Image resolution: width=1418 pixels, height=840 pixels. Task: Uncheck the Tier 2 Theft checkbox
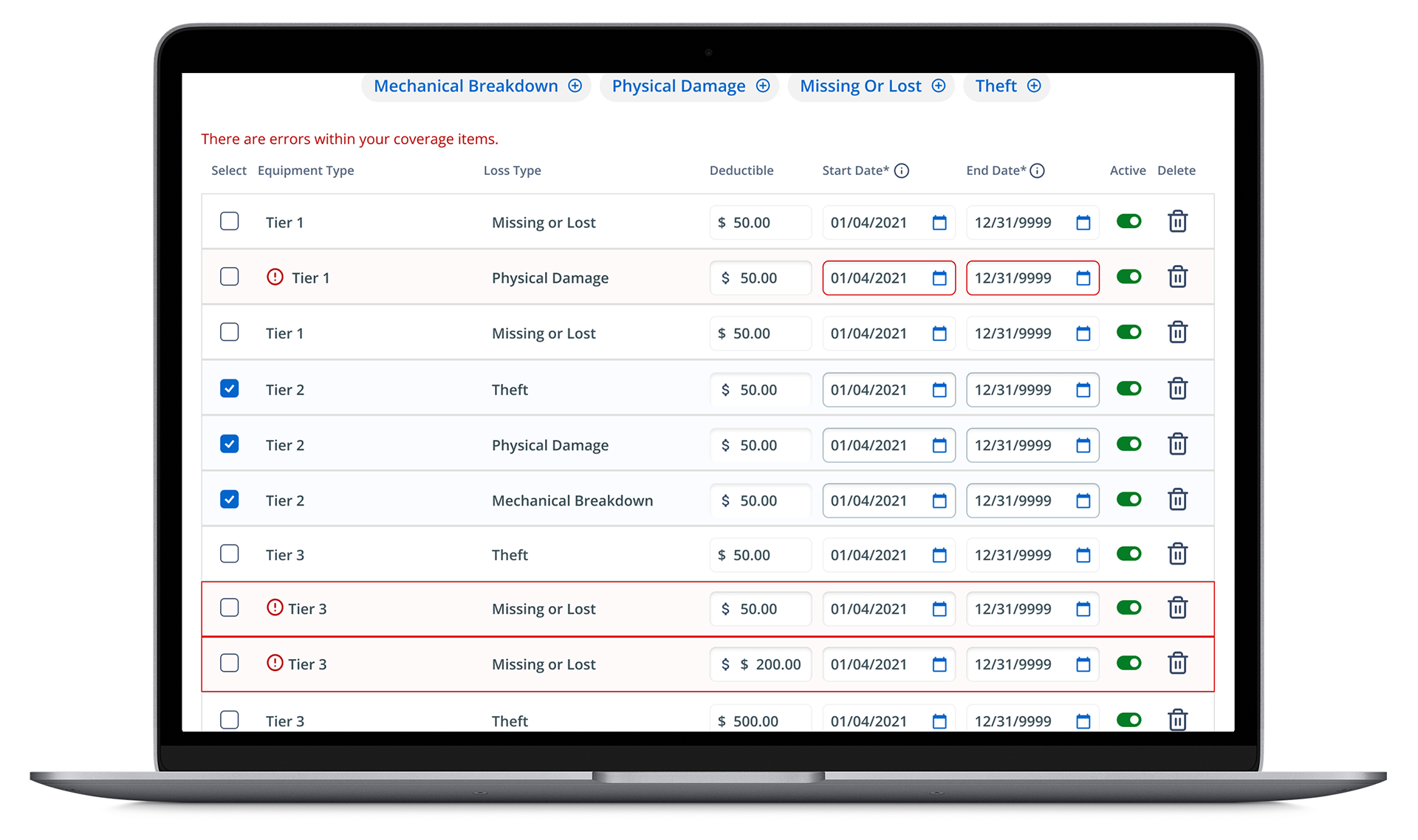[x=230, y=388]
